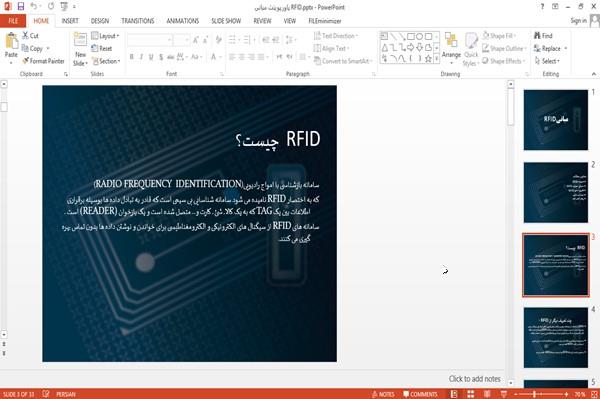Image resolution: width=600 pixels, height=399 pixels.
Task: Toggle Italic formatting
Action: pos(141,57)
